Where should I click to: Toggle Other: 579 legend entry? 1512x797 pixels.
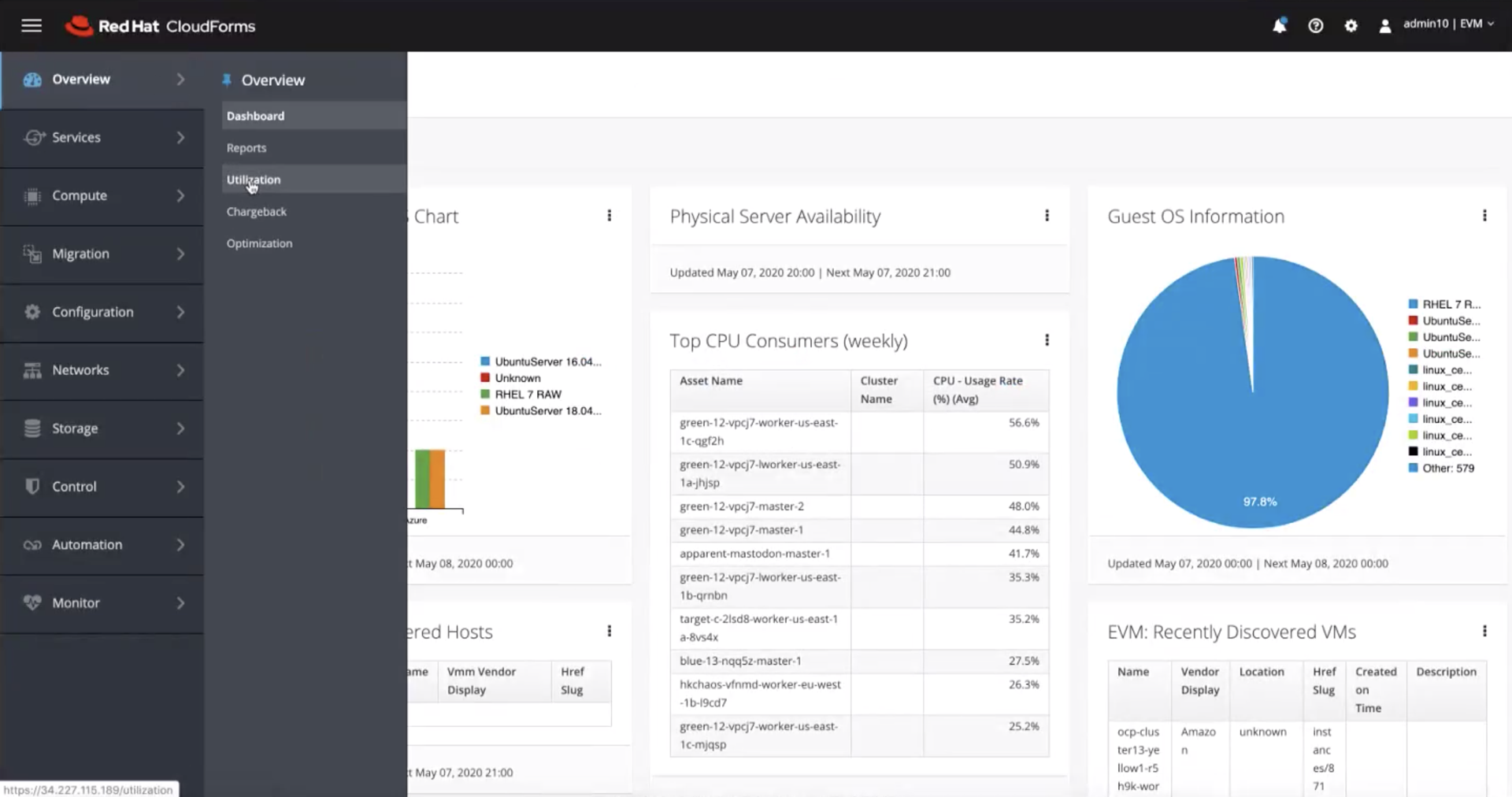pyautogui.click(x=1441, y=468)
